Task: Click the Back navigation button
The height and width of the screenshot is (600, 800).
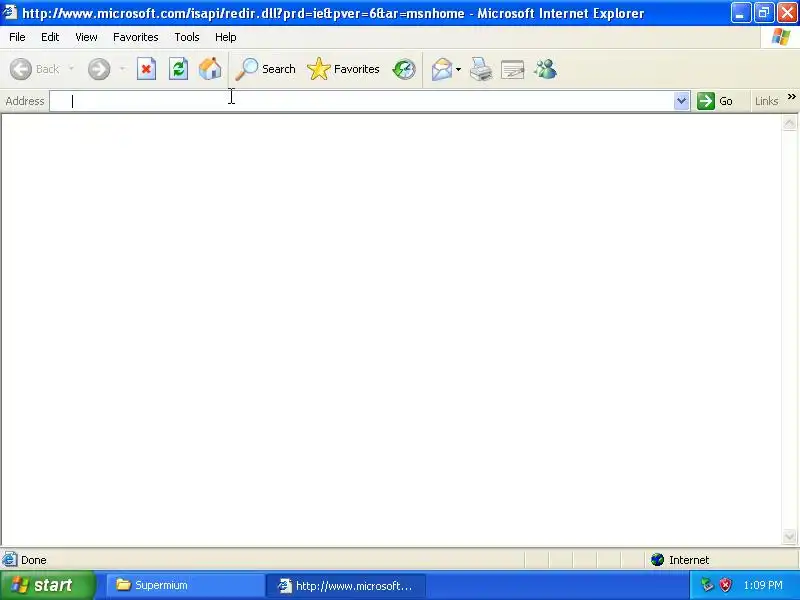Action: (35, 69)
